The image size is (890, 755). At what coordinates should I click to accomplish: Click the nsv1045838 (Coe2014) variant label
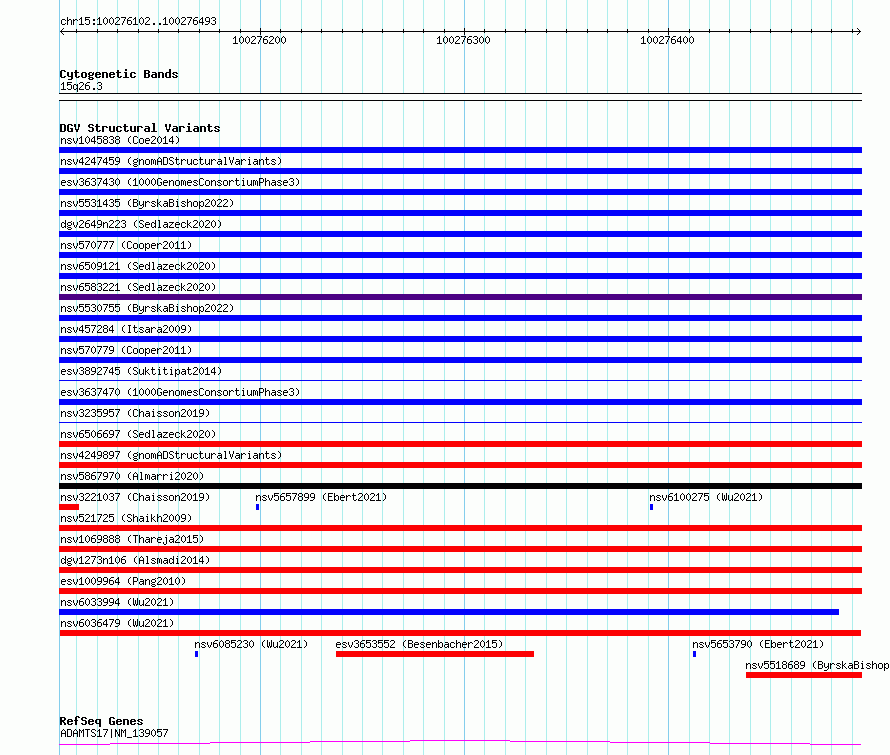click(x=120, y=140)
